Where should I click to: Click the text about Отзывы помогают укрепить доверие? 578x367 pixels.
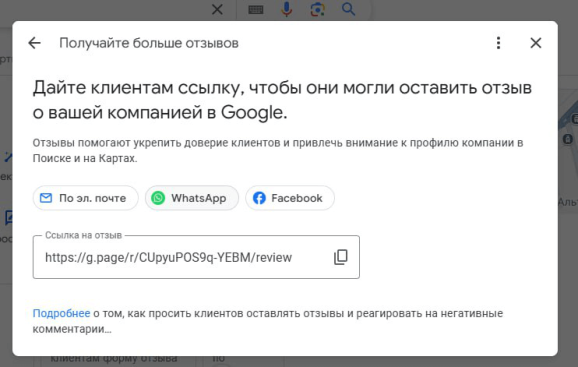(x=278, y=150)
